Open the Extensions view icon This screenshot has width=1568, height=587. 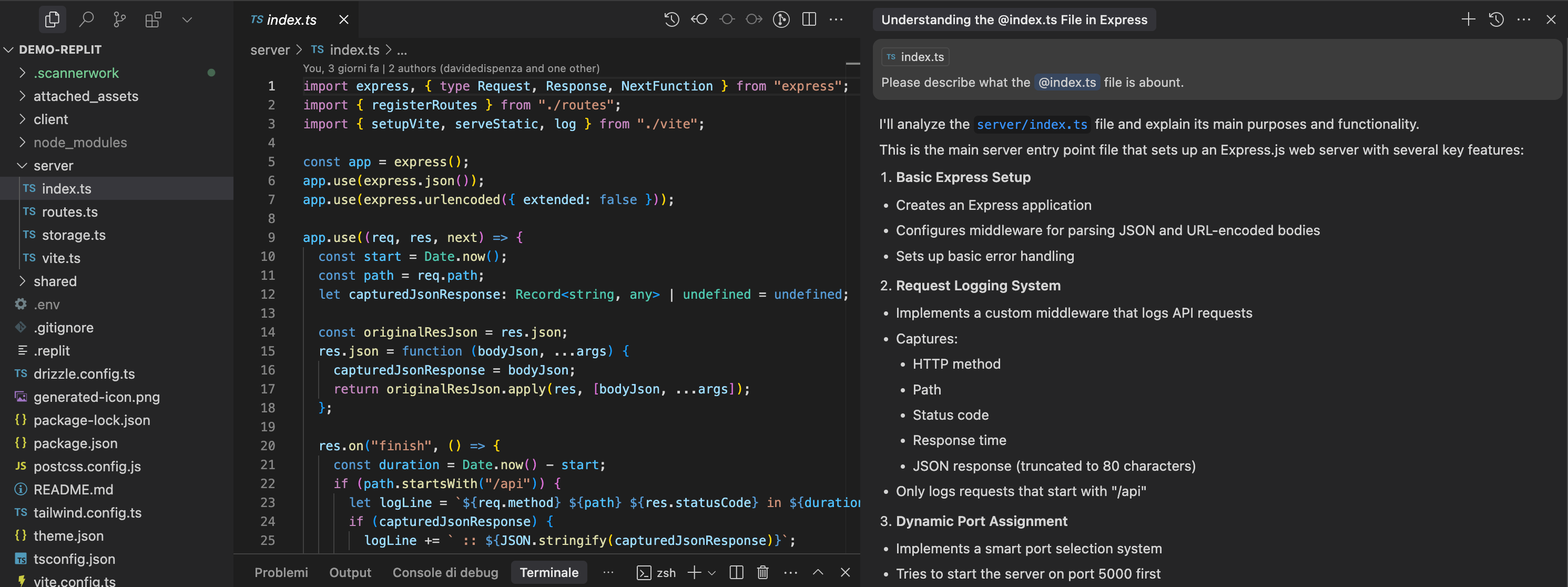[154, 19]
